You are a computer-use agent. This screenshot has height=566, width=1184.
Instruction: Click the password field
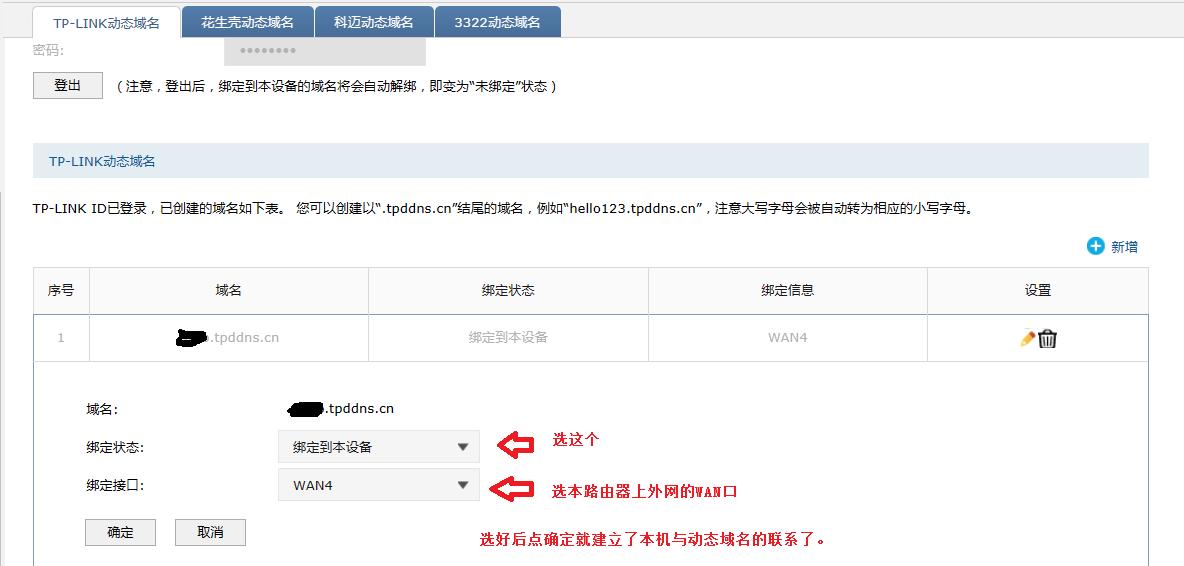point(325,51)
